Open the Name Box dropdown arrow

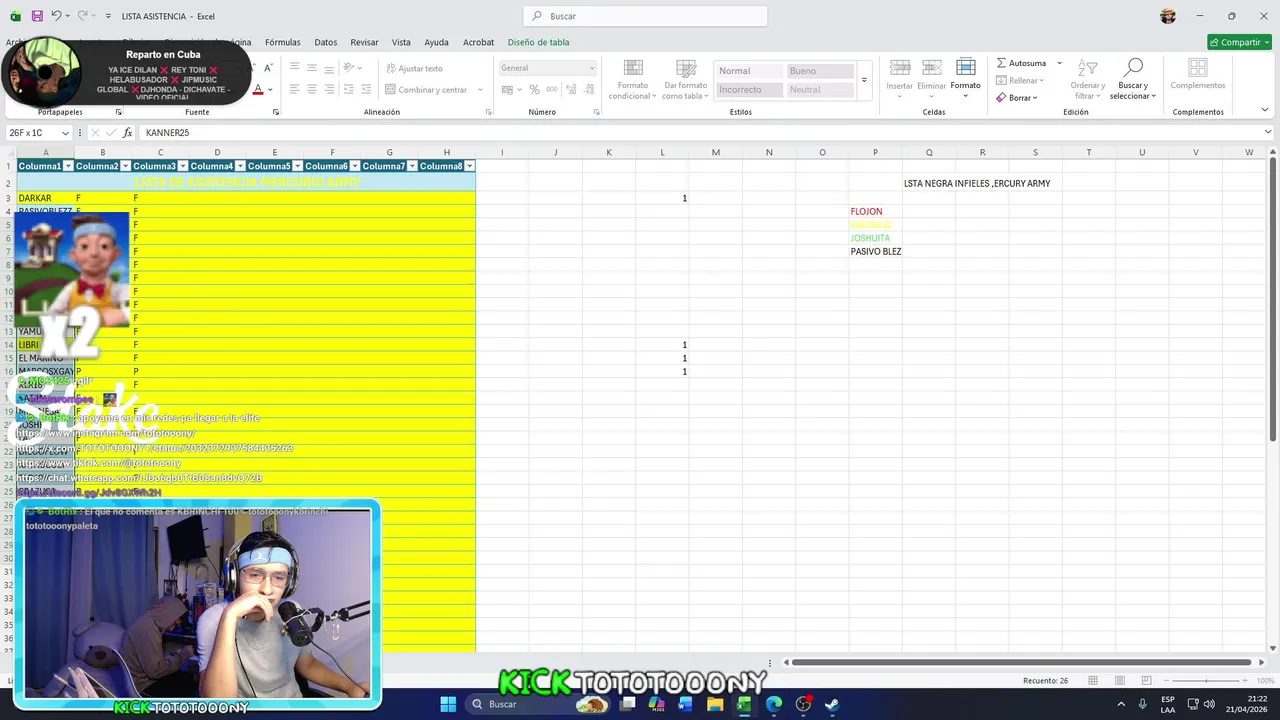[66, 133]
